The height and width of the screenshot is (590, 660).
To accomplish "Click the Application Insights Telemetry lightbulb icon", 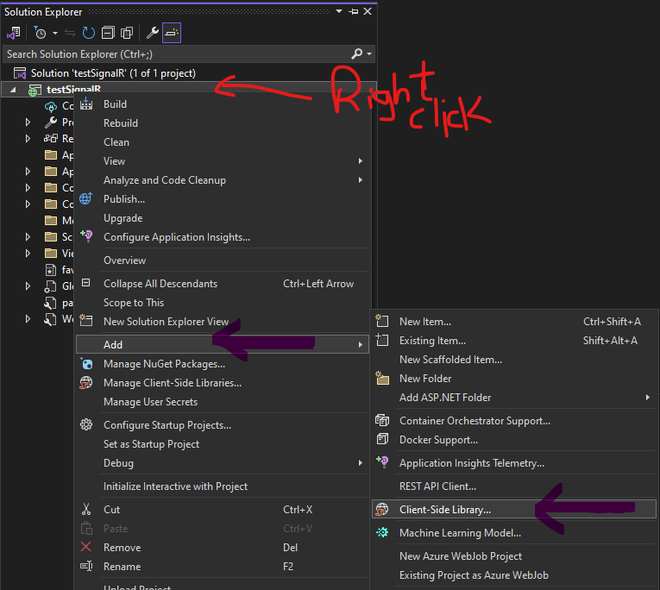I will click(x=382, y=462).
